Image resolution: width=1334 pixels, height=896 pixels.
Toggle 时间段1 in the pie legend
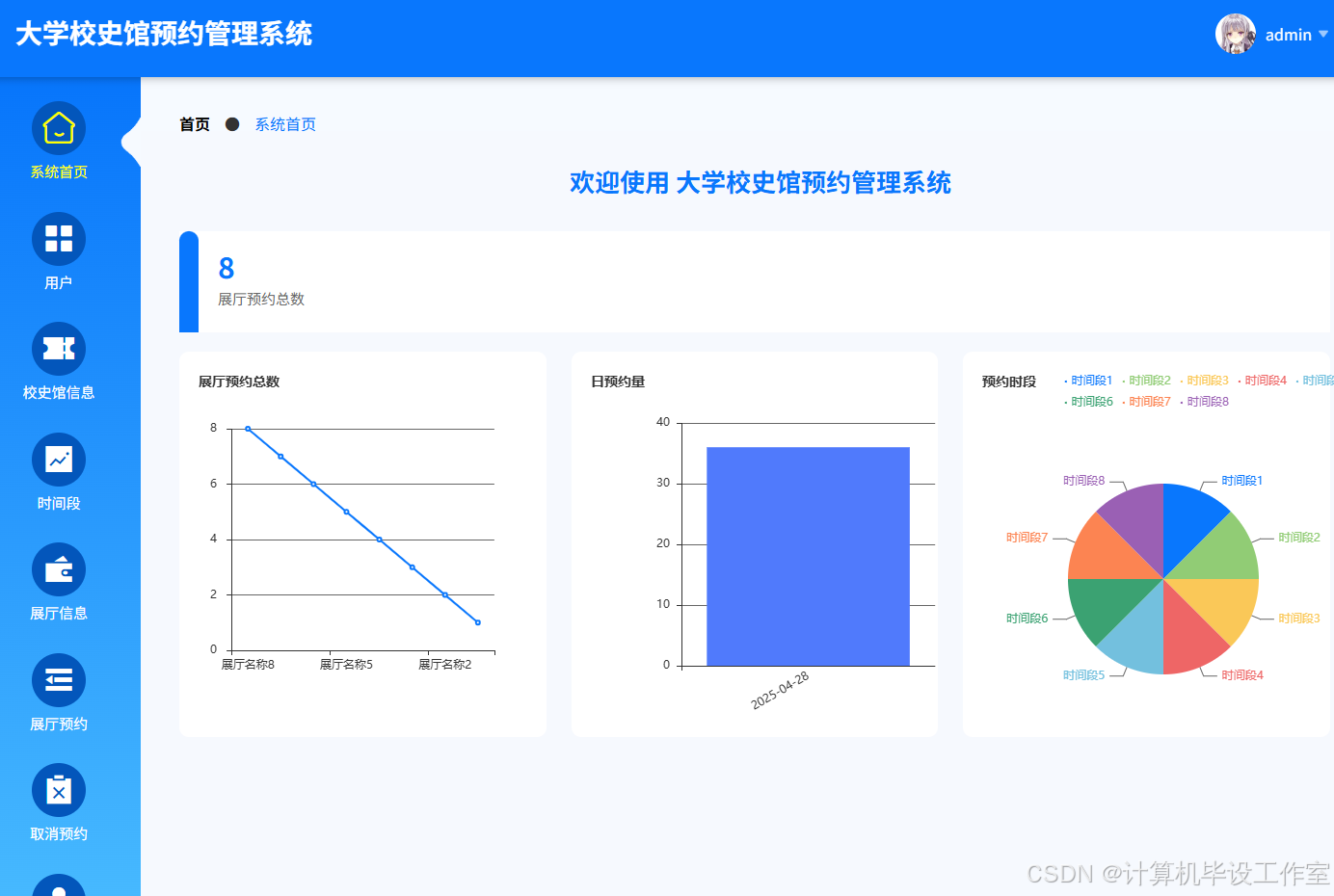[x=1088, y=381]
